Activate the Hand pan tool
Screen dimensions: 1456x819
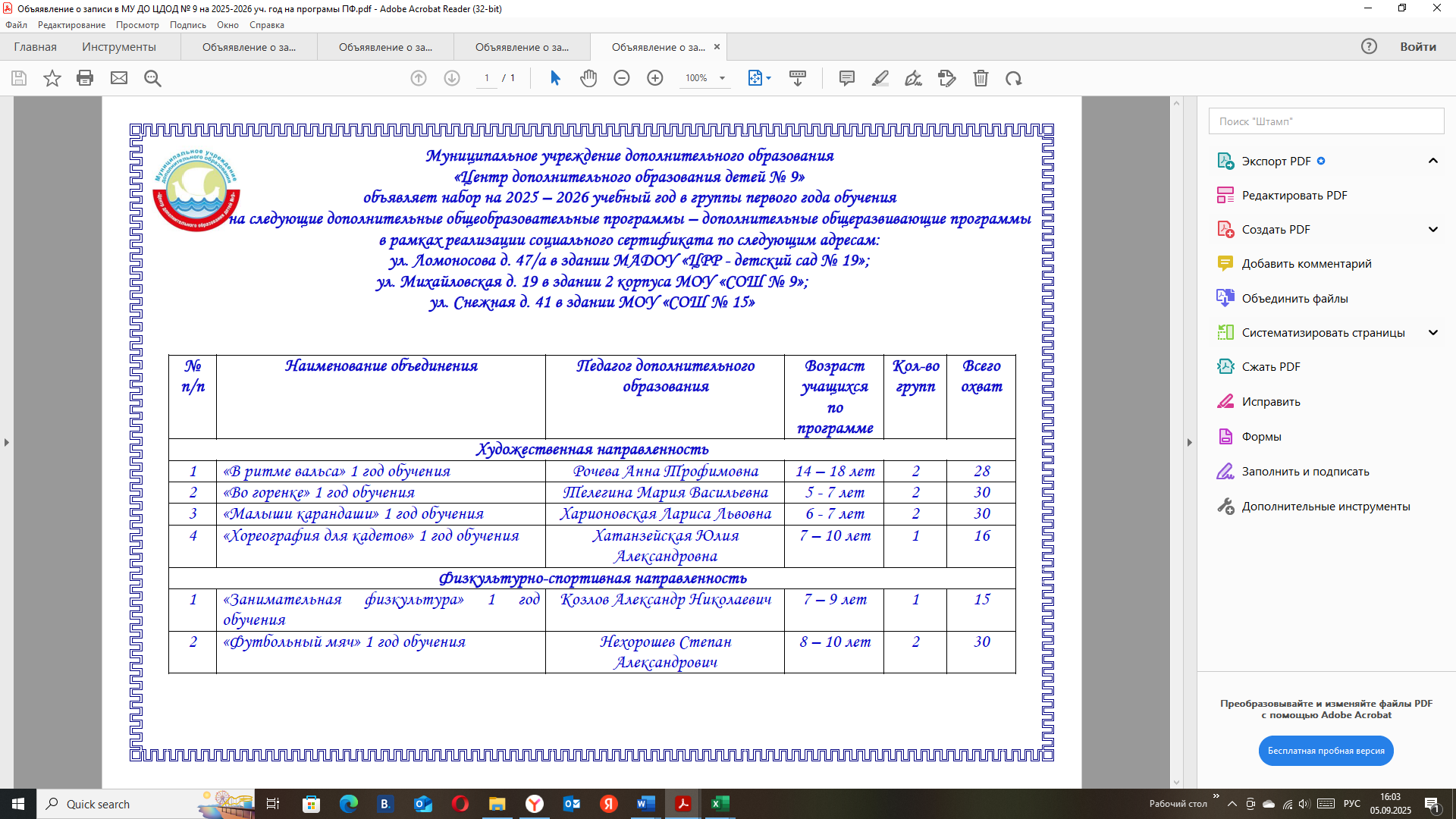(x=588, y=78)
